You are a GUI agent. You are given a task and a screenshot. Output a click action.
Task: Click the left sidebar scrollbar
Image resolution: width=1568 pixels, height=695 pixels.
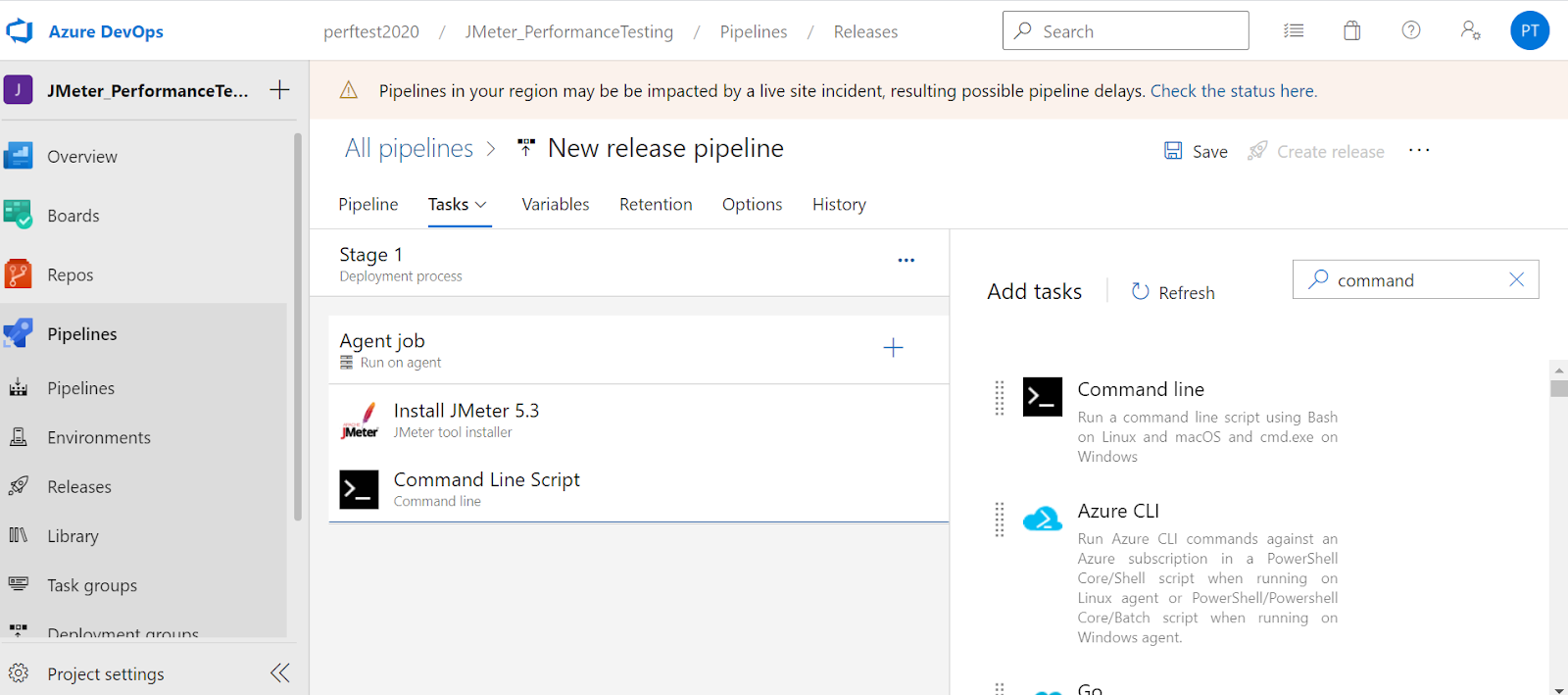click(x=298, y=327)
